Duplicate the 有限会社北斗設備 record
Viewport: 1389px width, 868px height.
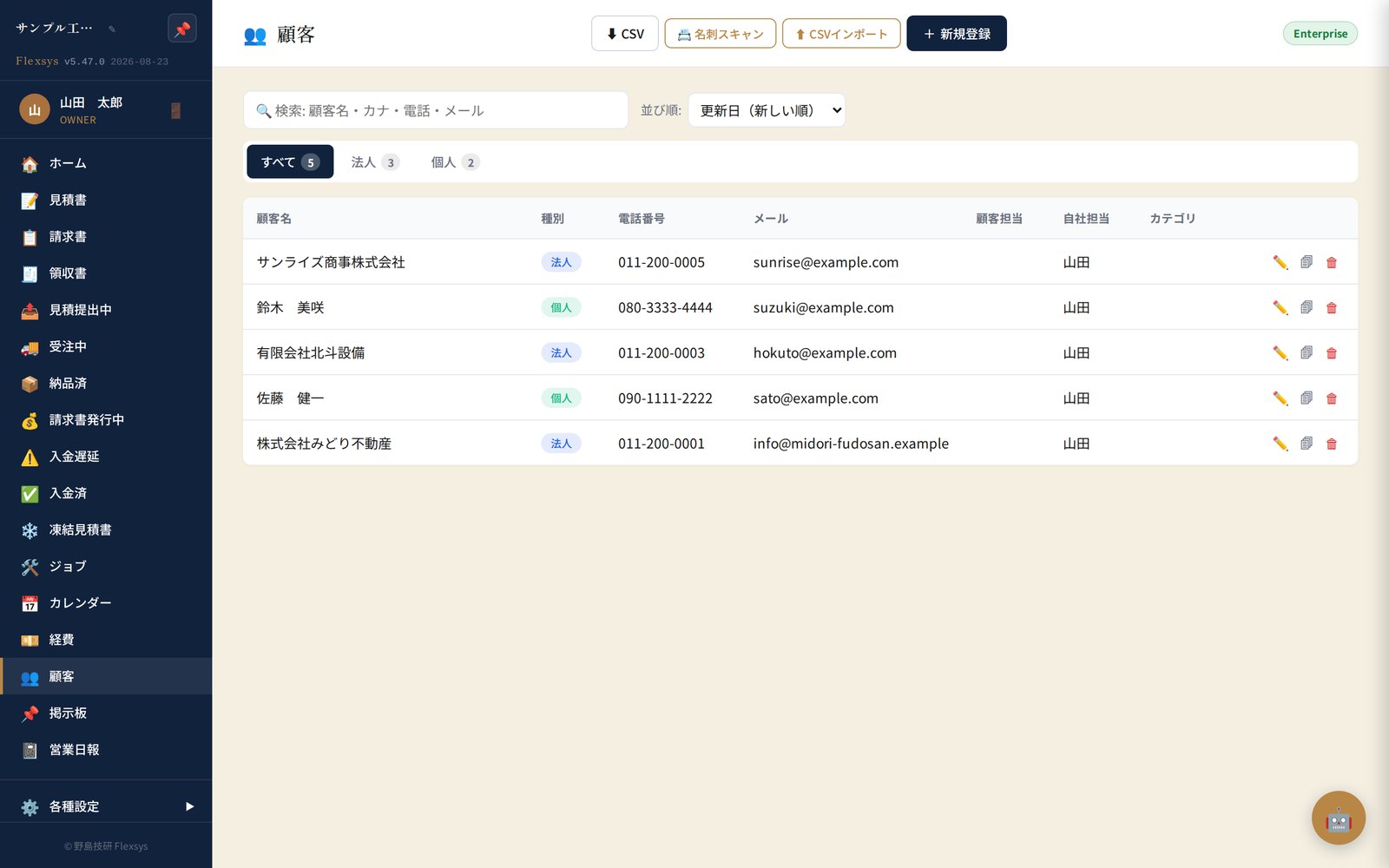coord(1307,352)
